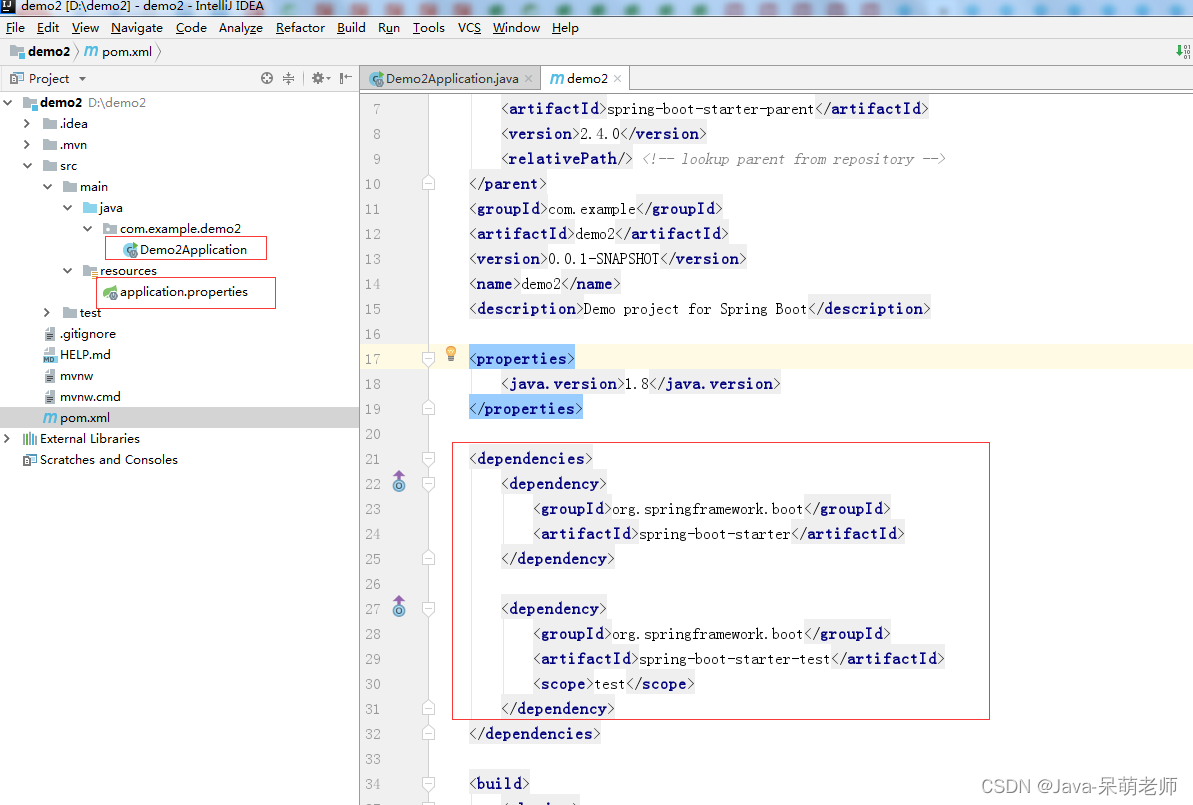Select Scratches and Consoles node
Viewport: 1193px width, 805px height.
pos(109,460)
